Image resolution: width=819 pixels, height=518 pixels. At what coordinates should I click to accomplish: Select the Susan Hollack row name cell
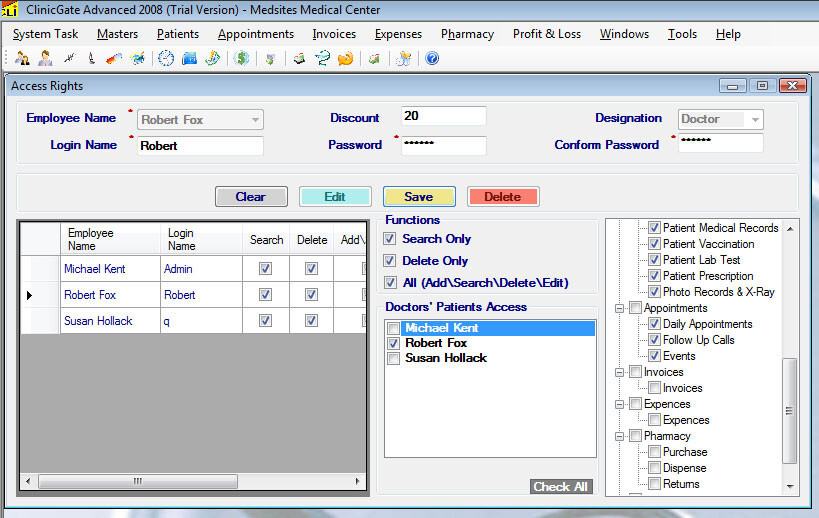(x=110, y=321)
